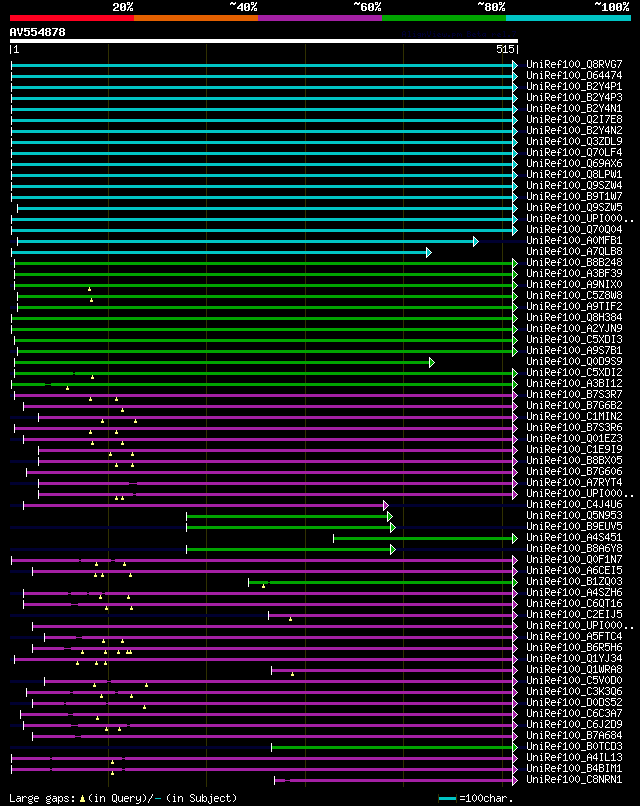Viewport: 640px width, 806px height.
Task: Click the purple alignment bar for UniRef100_C8NRN1
Action: [396, 780]
